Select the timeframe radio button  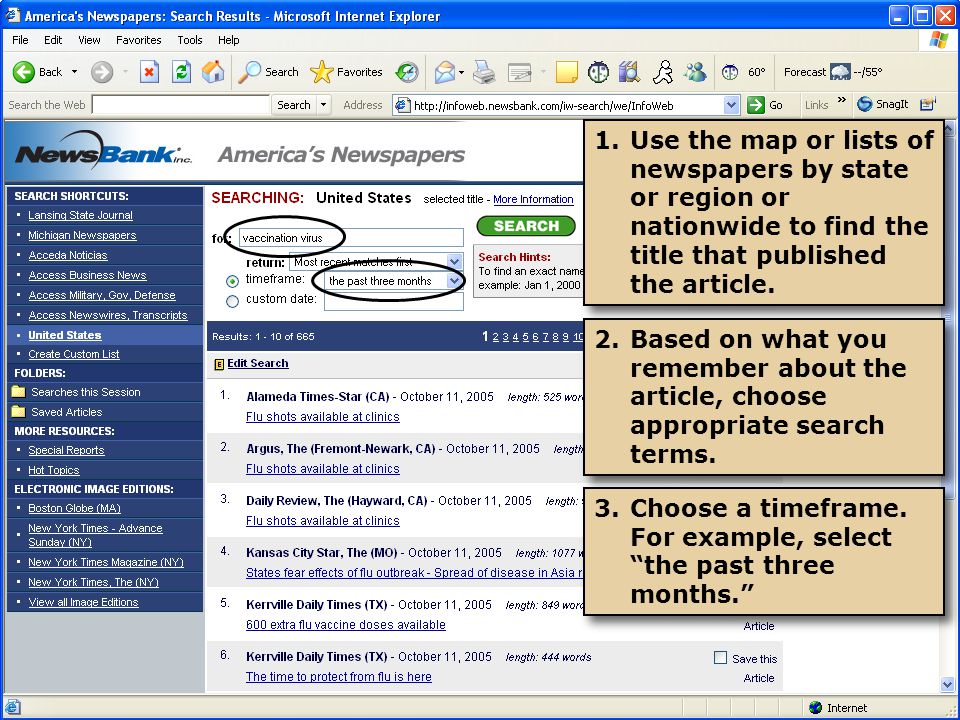232,281
